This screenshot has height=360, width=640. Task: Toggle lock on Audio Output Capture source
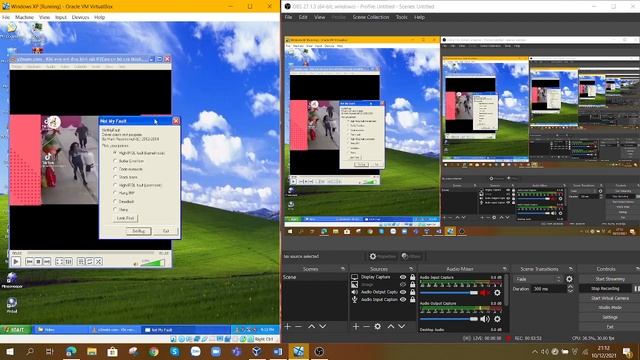412,292
